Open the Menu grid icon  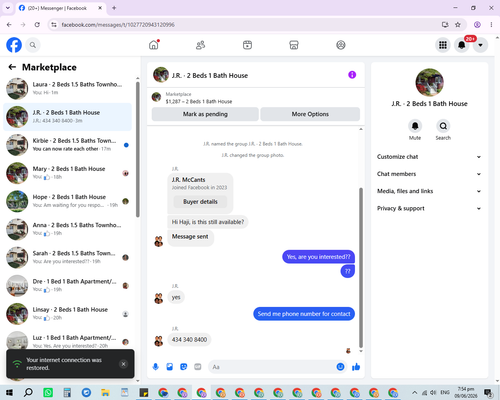[443, 45]
